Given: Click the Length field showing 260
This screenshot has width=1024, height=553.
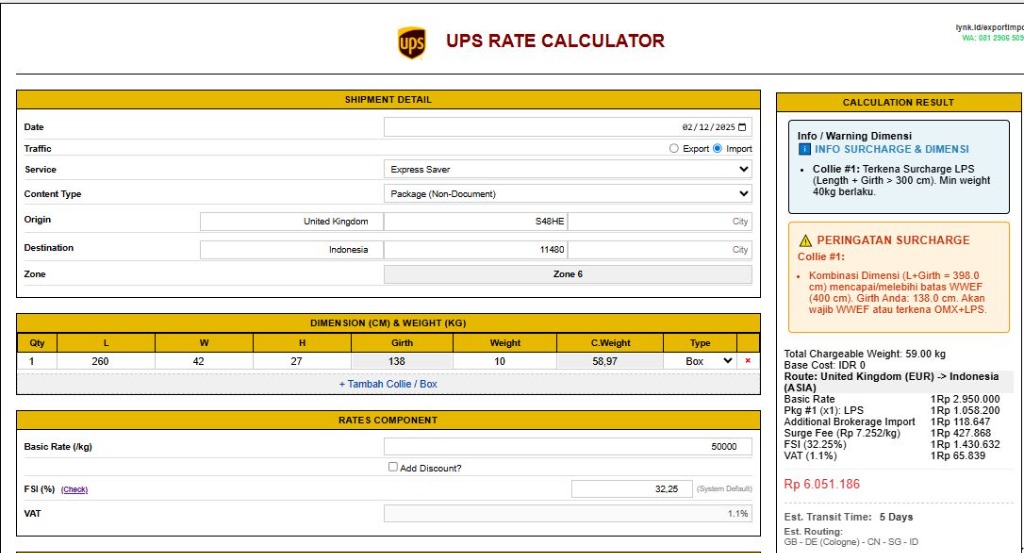Looking at the screenshot, I should click(x=100, y=361).
